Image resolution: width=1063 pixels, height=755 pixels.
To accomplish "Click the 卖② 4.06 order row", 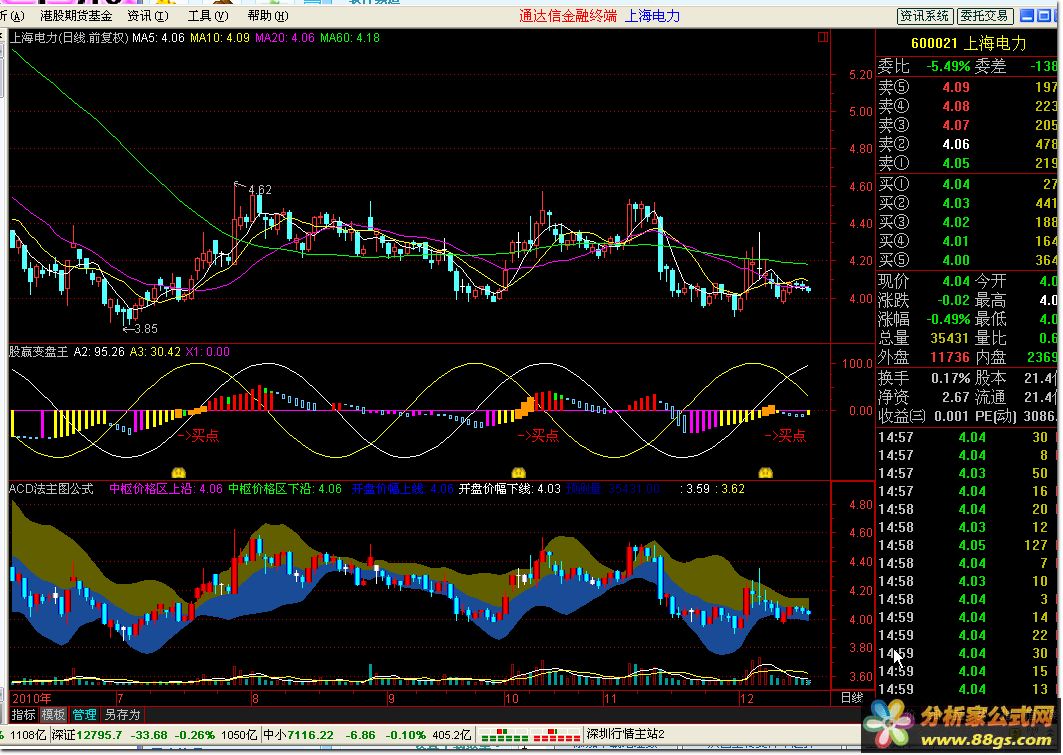I will point(967,144).
